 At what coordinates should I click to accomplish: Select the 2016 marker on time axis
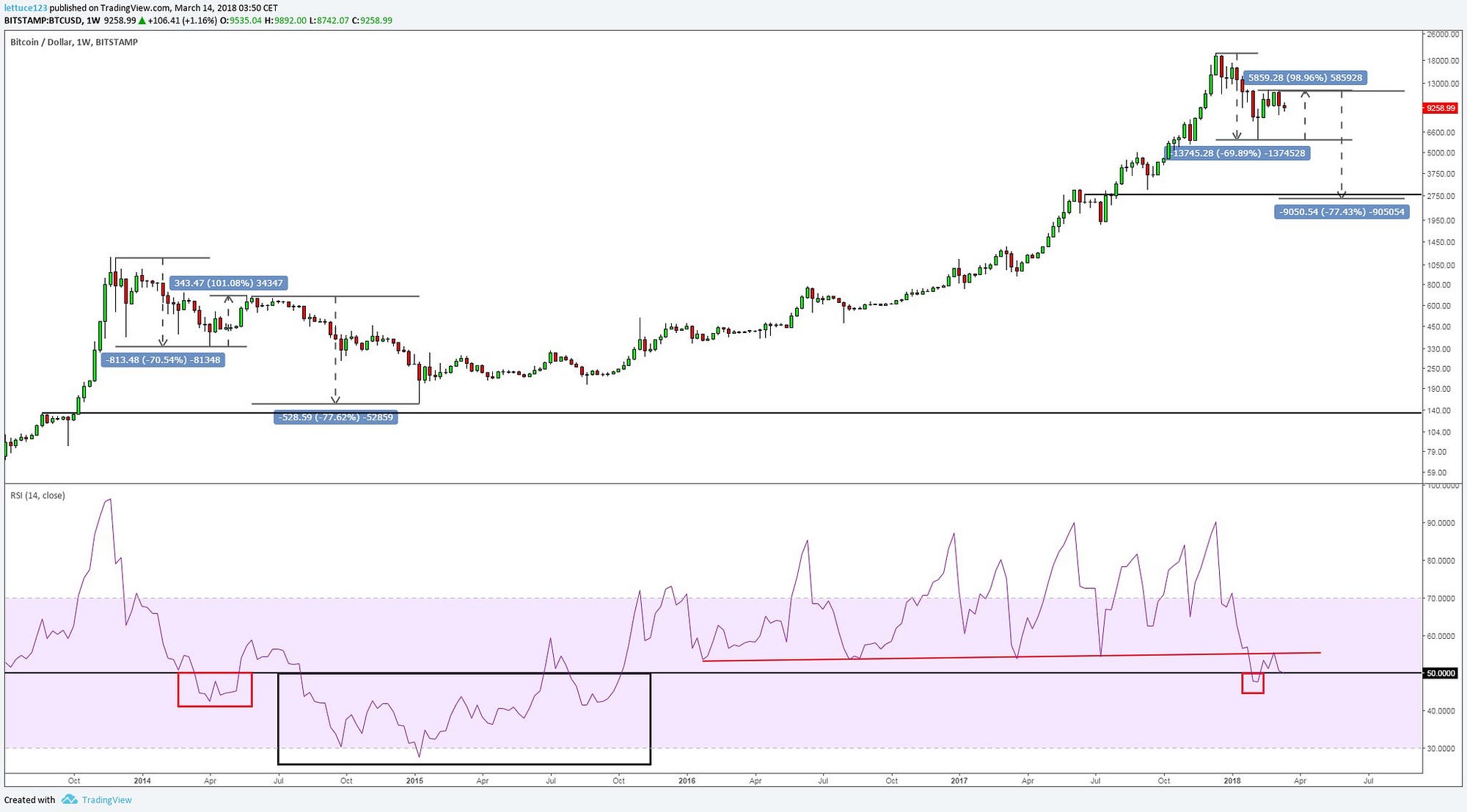[687, 780]
